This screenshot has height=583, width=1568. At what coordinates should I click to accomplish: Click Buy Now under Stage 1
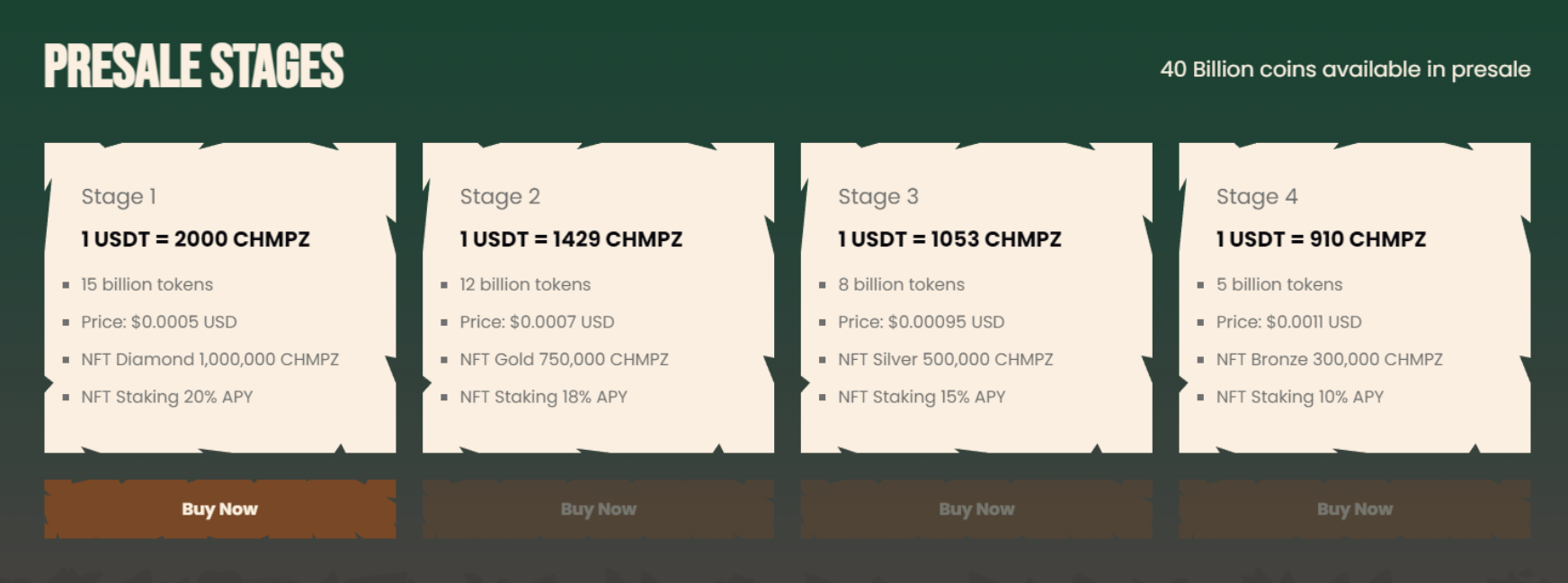219,509
